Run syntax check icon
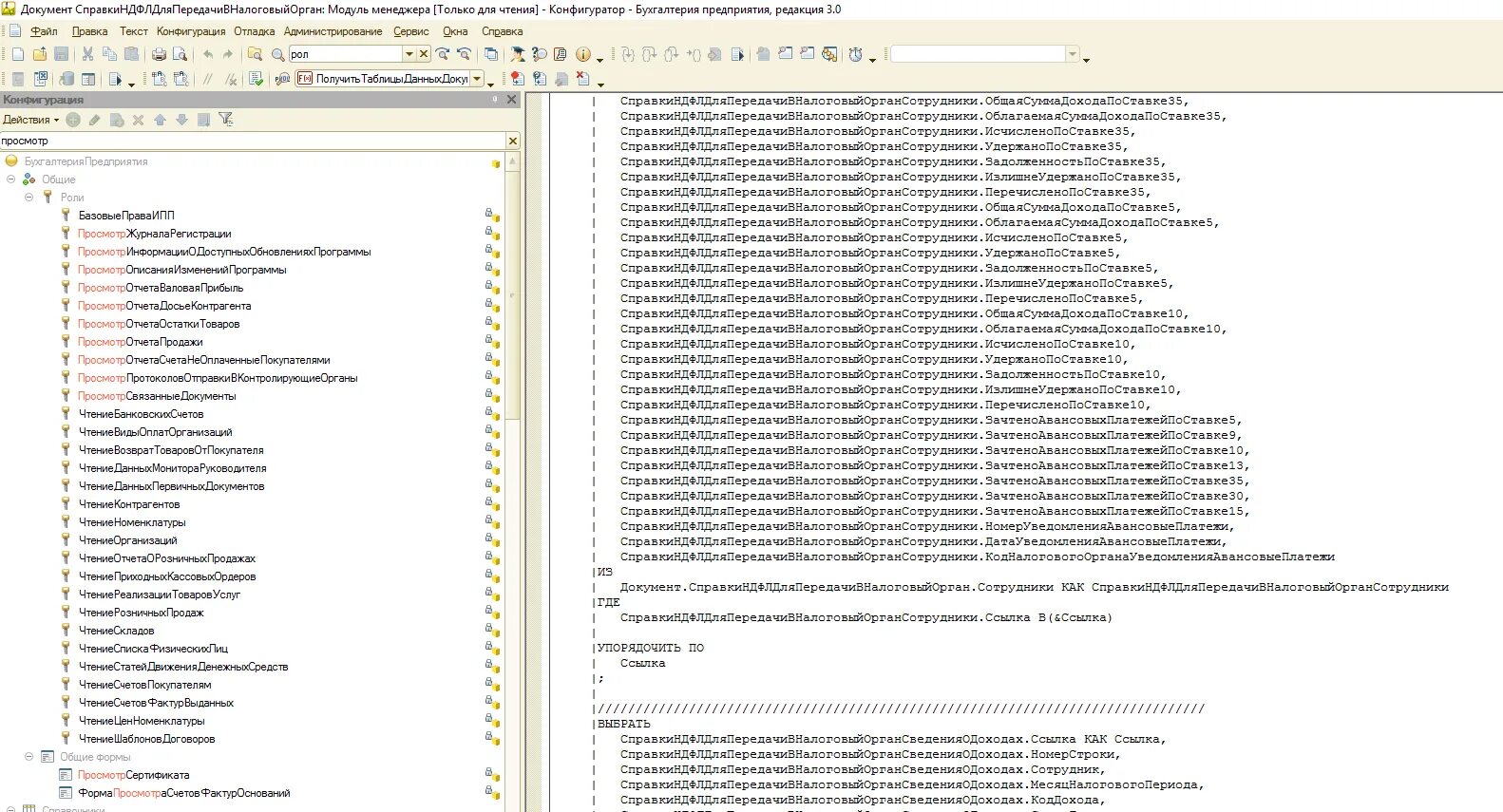 pos(256,79)
